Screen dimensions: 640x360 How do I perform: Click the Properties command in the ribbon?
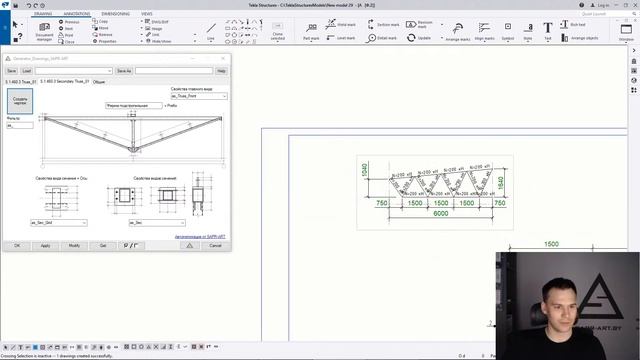pyautogui.click(x=104, y=41)
